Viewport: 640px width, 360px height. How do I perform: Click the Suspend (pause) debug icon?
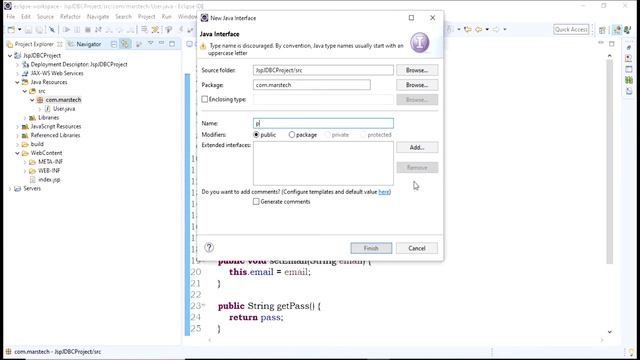point(77,29)
